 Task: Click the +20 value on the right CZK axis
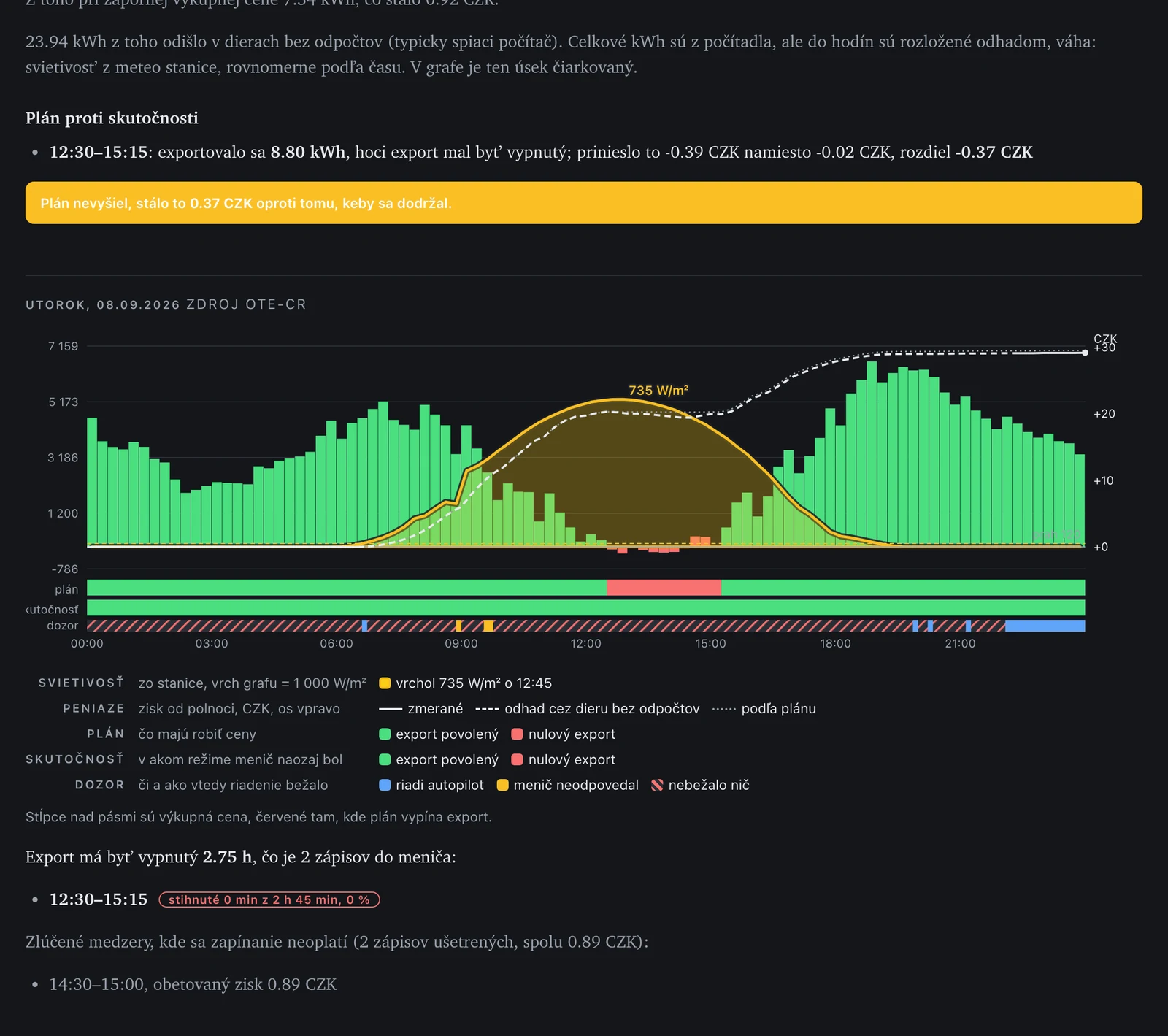tap(1104, 414)
